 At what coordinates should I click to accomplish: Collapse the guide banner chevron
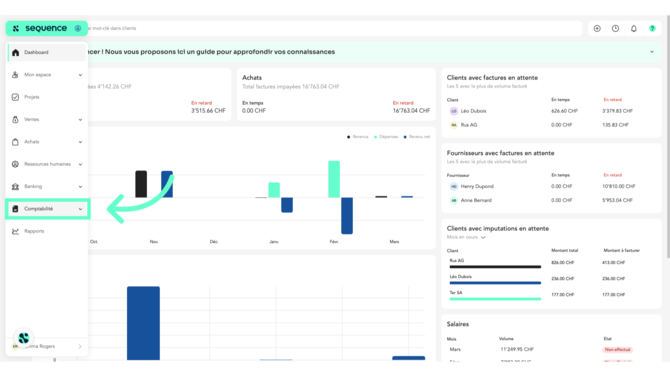[x=652, y=52]
